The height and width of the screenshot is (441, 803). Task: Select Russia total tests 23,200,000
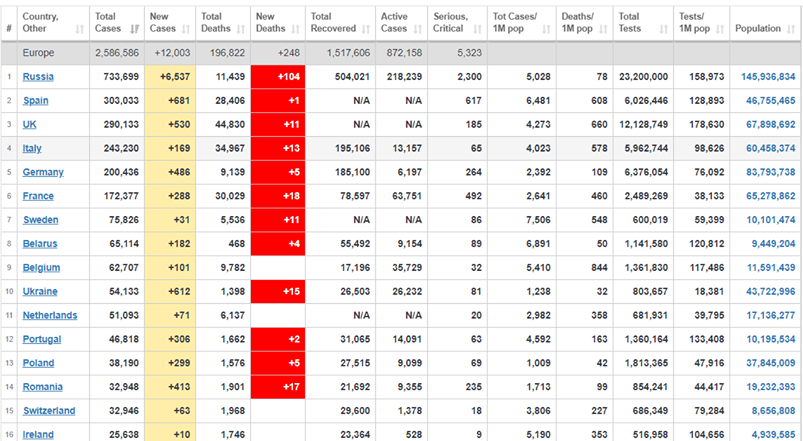643,77
